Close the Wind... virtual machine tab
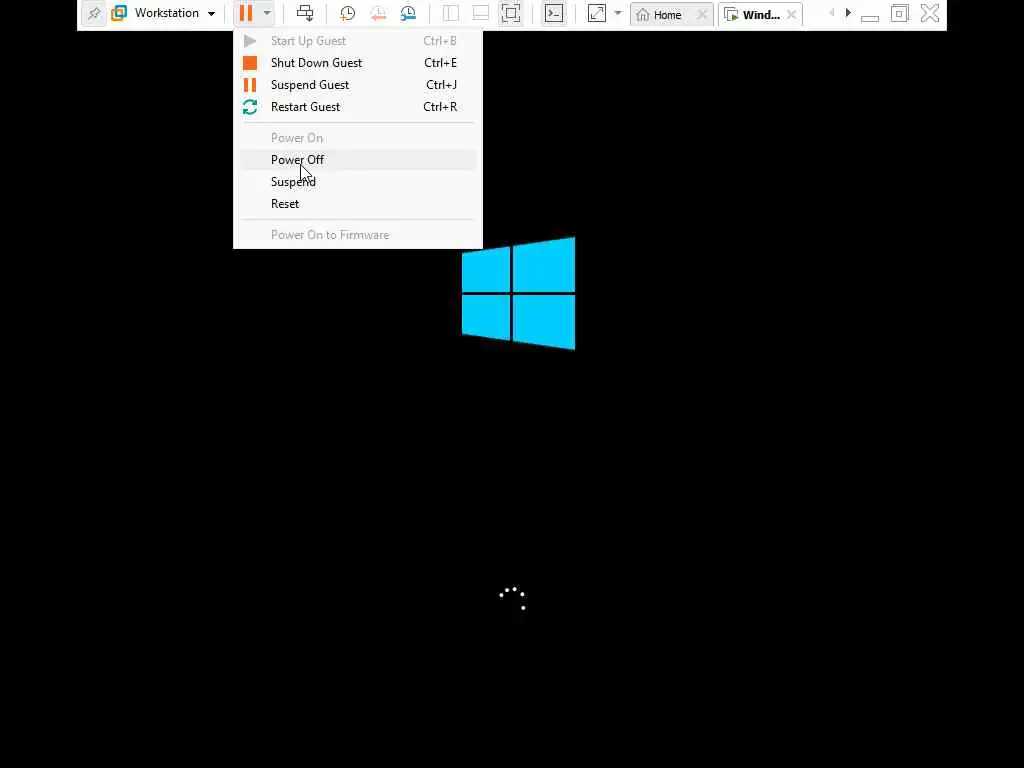This screenshot has width=1024, height=768. tap(792, 14)
